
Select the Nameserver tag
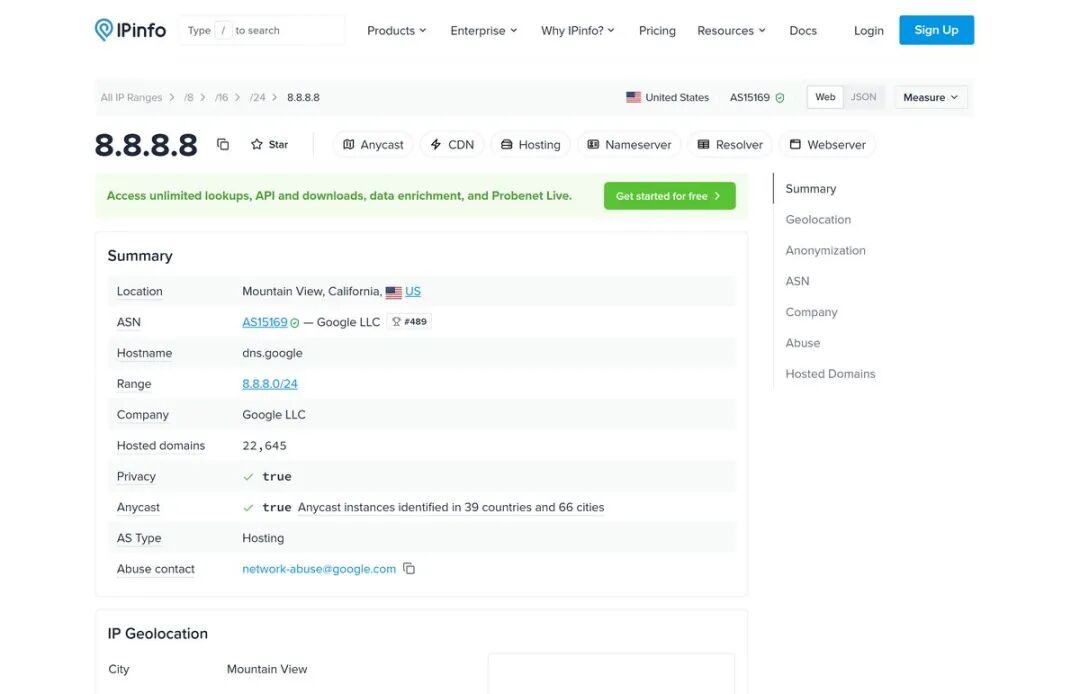pyautogui.click(x=629, y=145)
